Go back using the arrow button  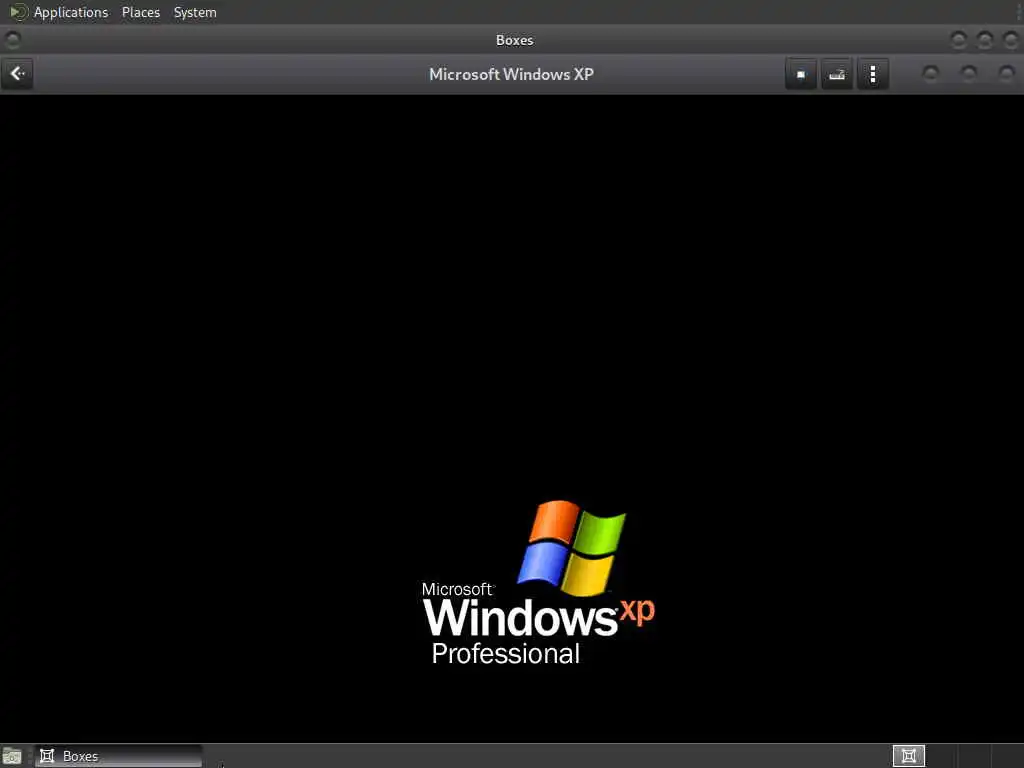[18, 74]
